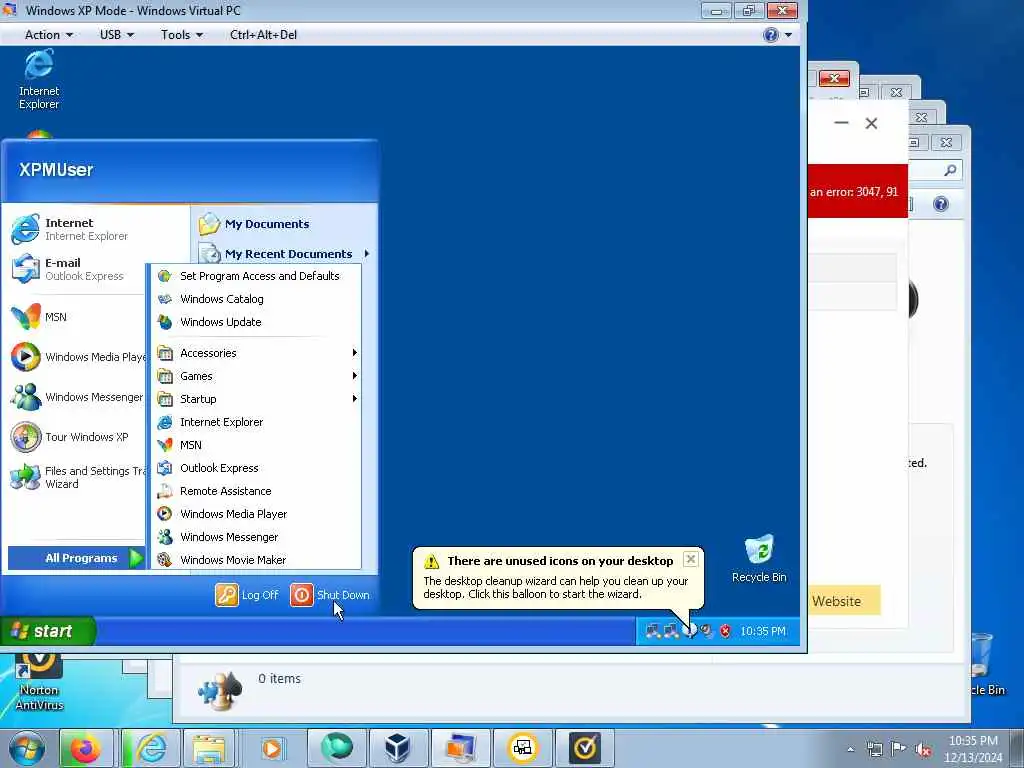Click the network tray icon in Windows 7
The width and height of the screenshot is (1024, 768).
(x=874, y=749)
